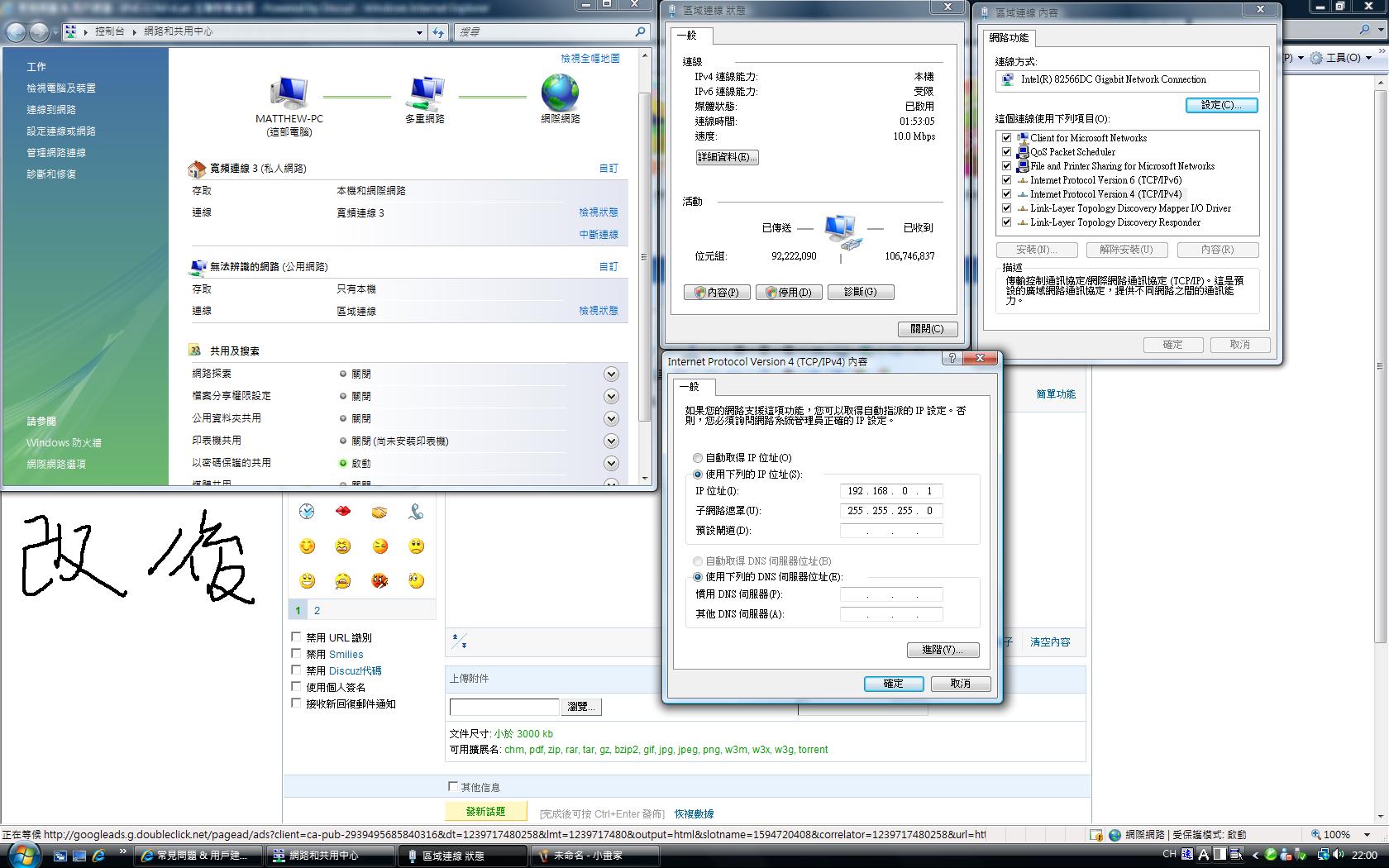The width and height of the screenshot is (1389, 868).
Task: Click 設定(C)... adapter configure button
Action: pyautogui.click(x=1221, y=105)
